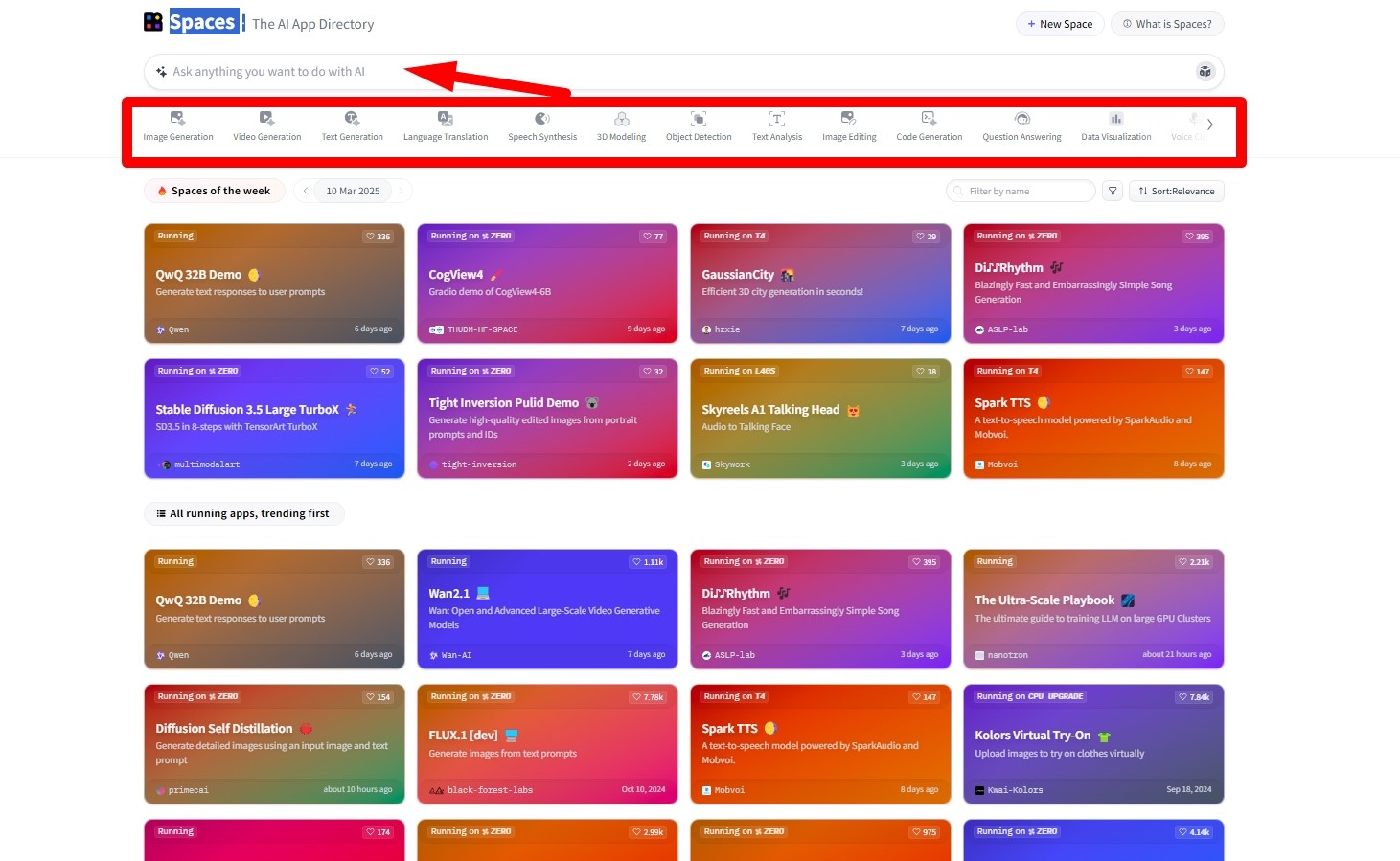Like Kolors Virtual Try-On space

(x=1195, y=697)
